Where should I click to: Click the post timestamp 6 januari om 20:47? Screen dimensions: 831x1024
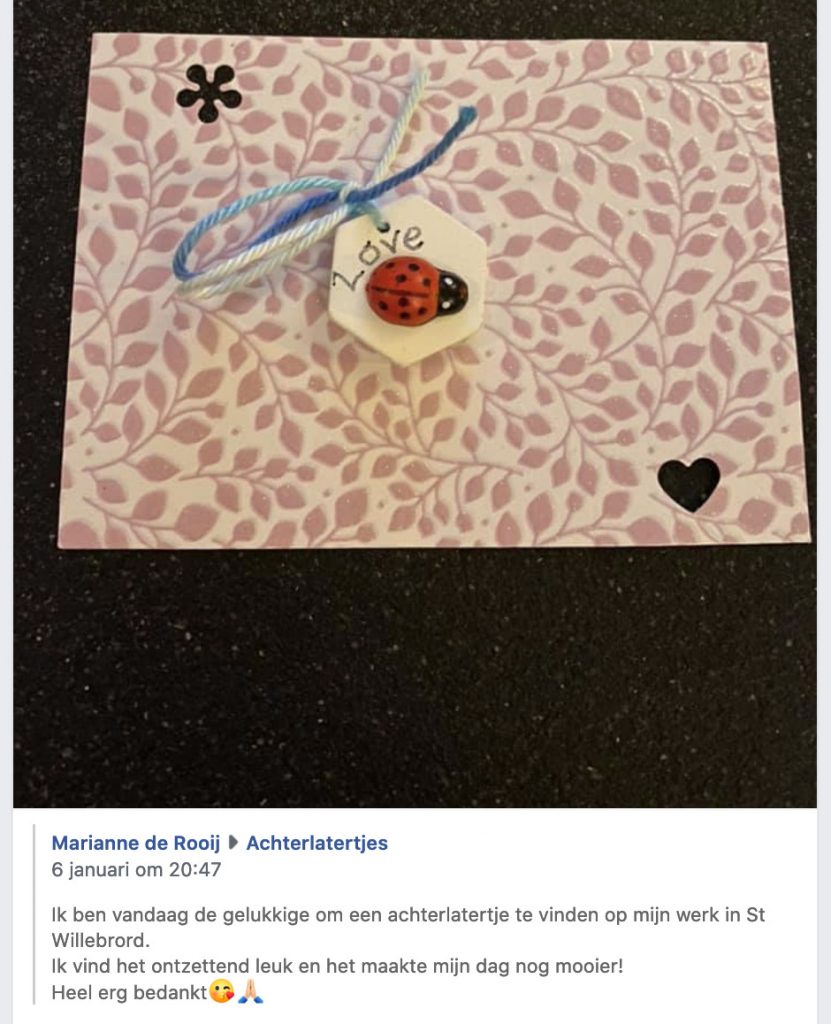(x=137, y=870)
